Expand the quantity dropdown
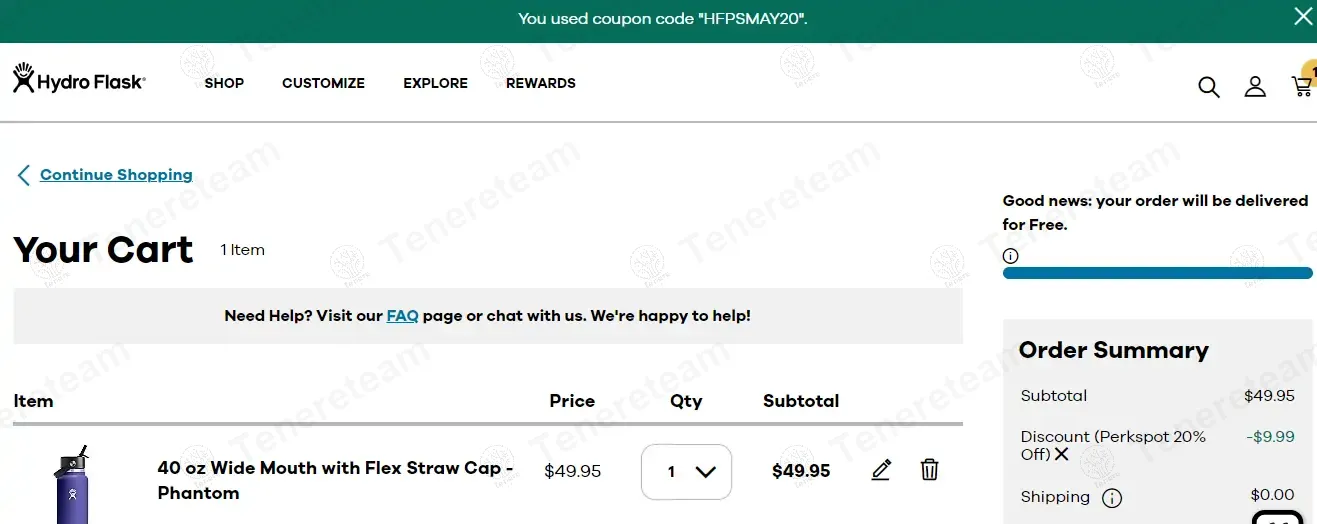This screenshot has height=524, width=1317. coord(686,472)
